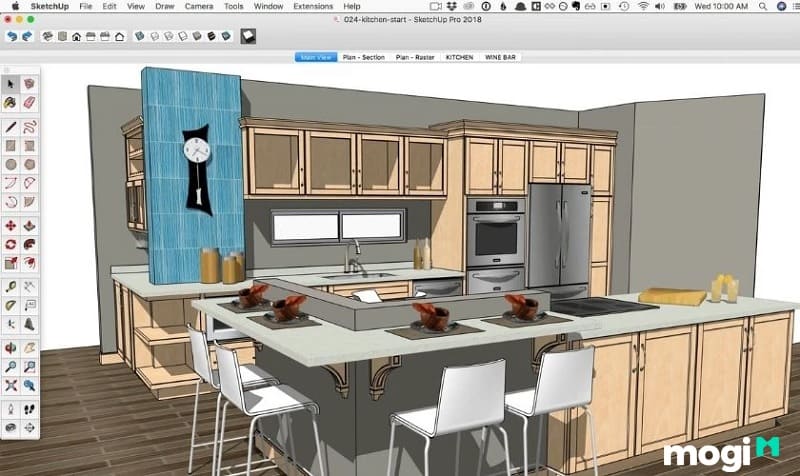Choose the 3-Point Arc tool

click(11, 202)
